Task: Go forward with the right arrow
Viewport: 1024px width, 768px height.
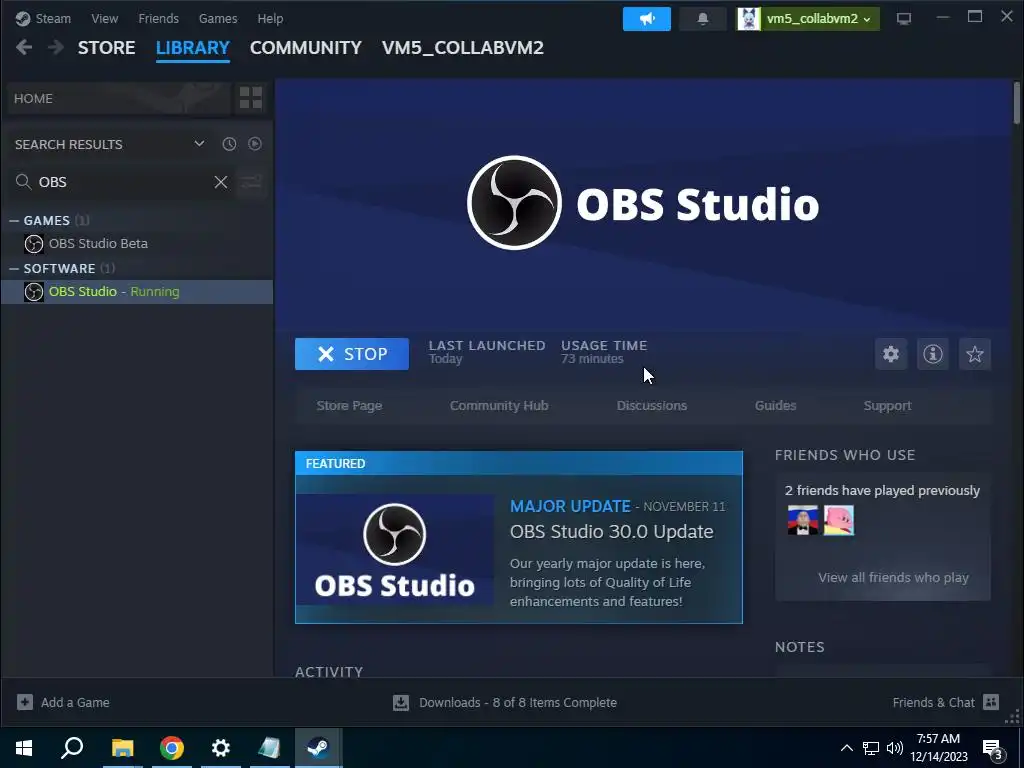Action: point(56,48)
